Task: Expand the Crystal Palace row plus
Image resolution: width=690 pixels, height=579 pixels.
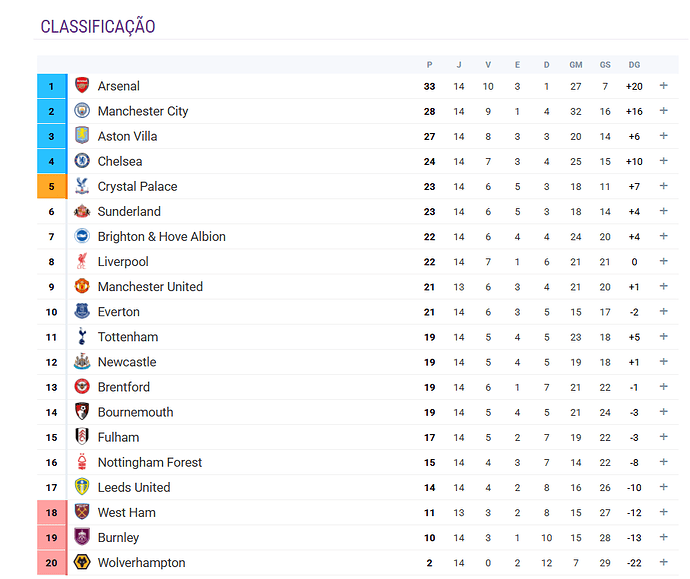Action: point(663,186)
